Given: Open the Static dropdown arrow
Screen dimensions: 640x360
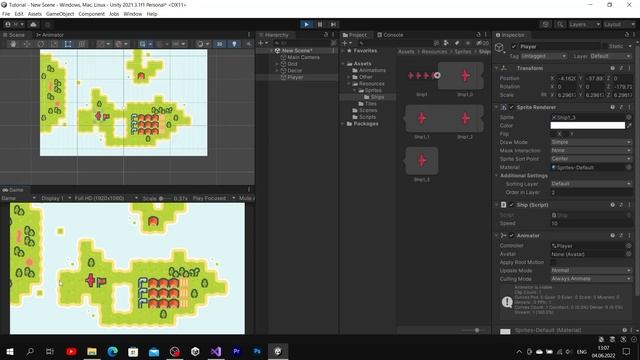Looking at the screenshot, I should (x=630, y=47).
